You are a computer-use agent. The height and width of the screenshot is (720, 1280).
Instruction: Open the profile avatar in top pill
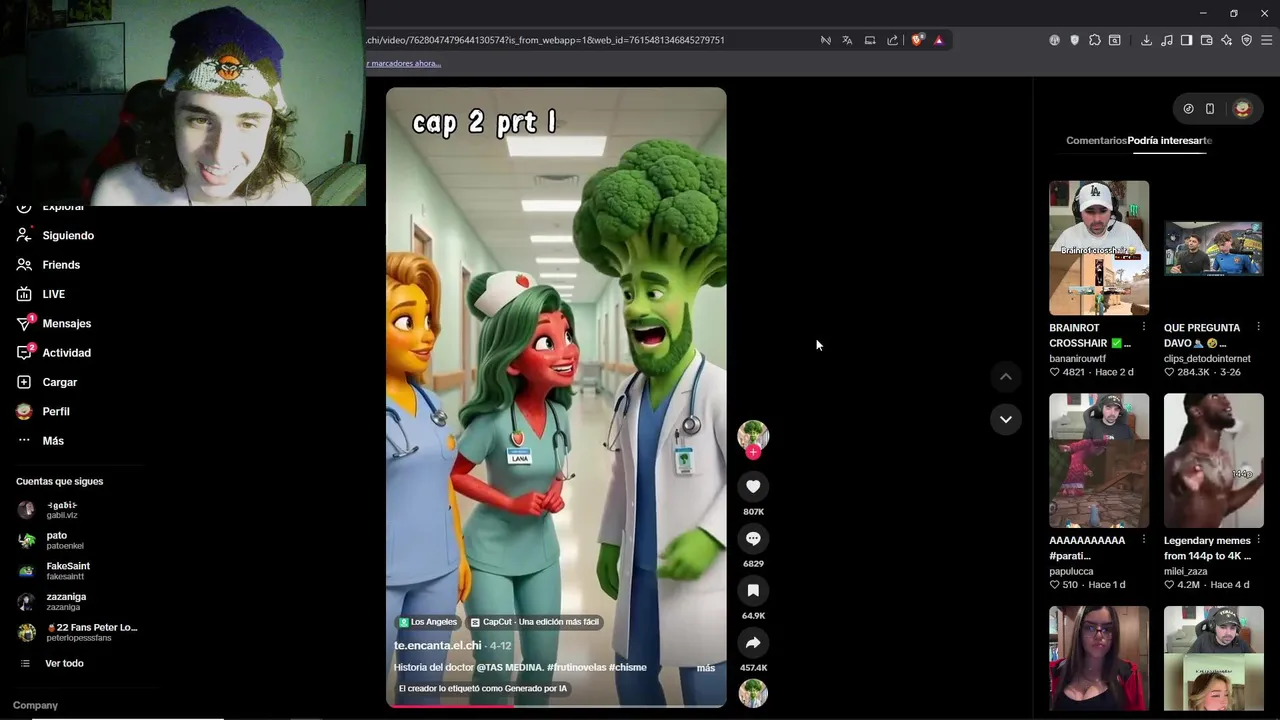(x=1243, y=109)
